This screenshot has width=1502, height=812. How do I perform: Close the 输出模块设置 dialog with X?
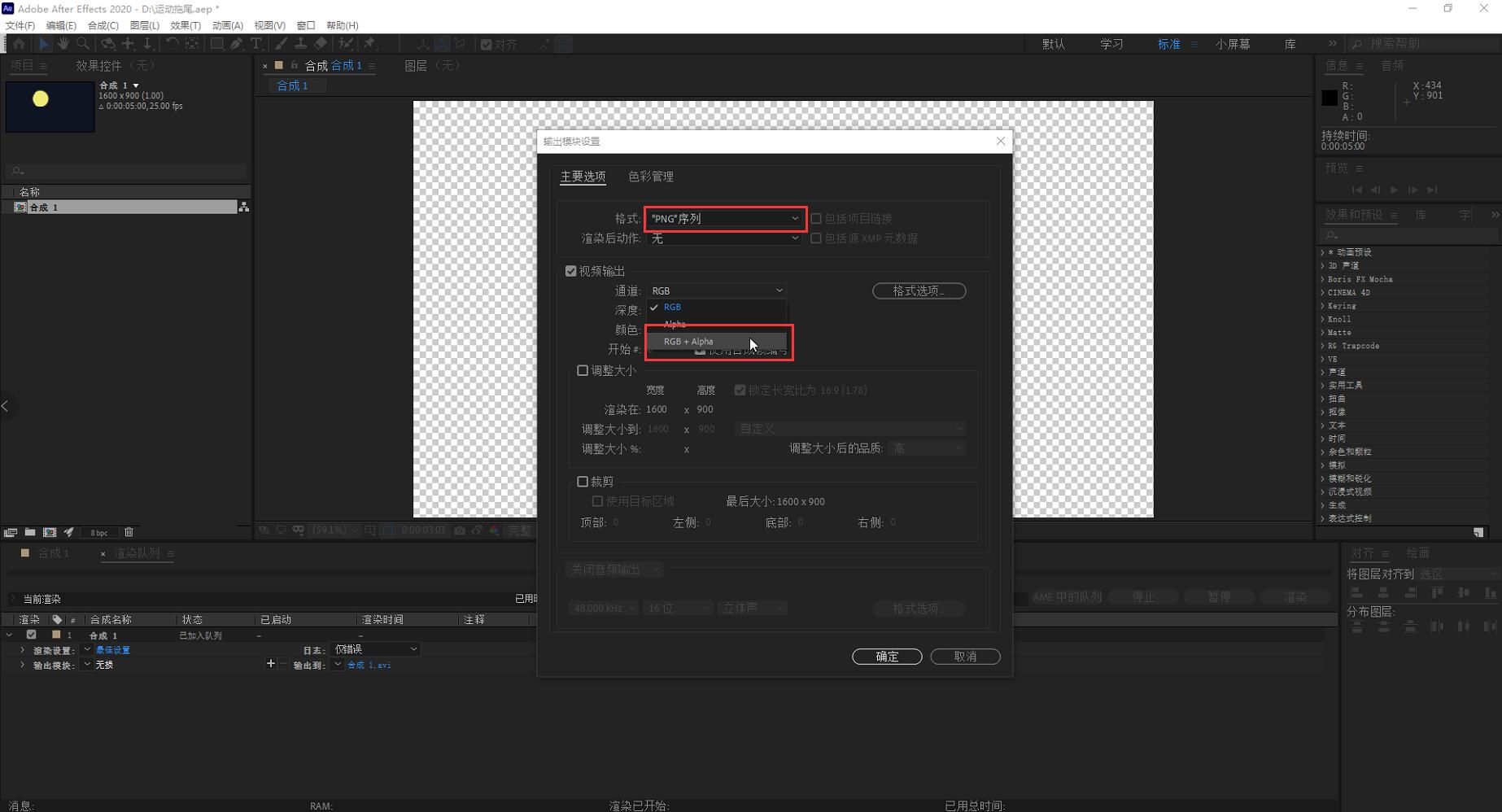click(1001, 141)
